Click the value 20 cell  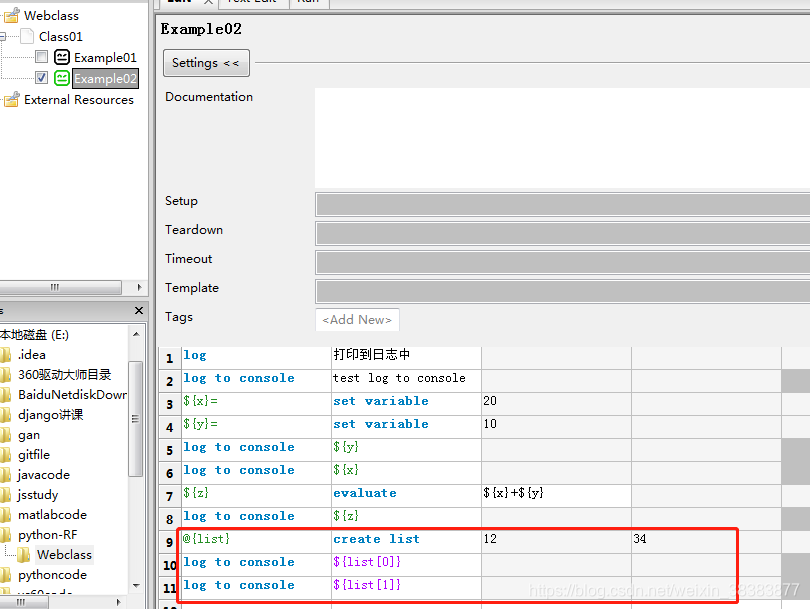(x=556, y=403)
